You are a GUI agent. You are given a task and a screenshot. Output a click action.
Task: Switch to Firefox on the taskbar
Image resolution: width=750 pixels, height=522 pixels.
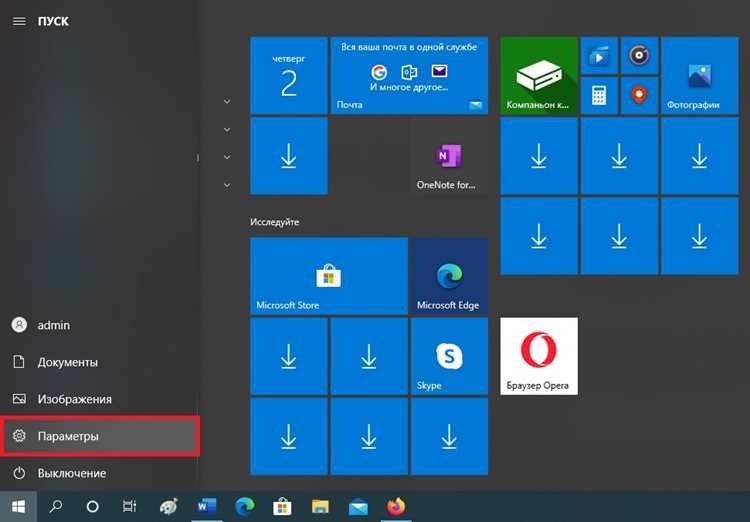point(396,506)
